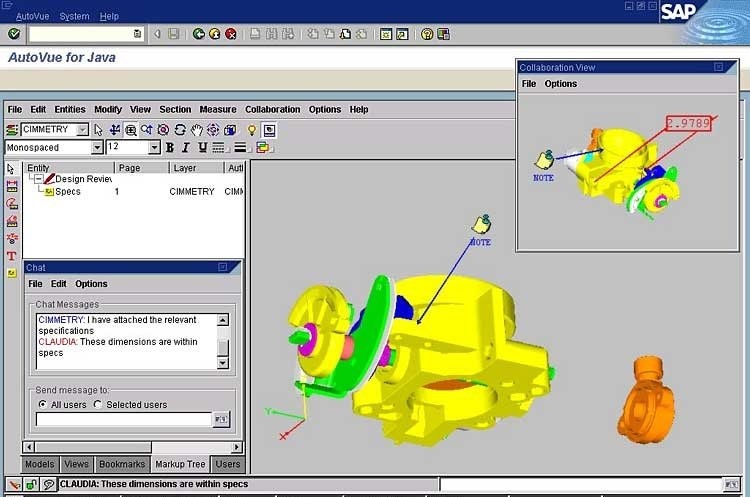The width and height of the screenshot is (750, 497).
Task: Click the green Back arrow in SAP toolbar
Action: tap(199, 34)
